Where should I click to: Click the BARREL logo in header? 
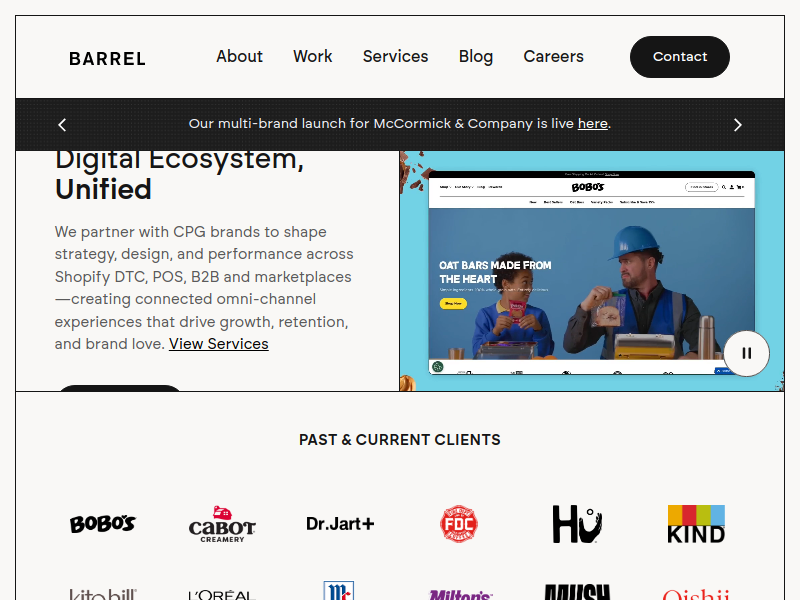pos(107,59)
